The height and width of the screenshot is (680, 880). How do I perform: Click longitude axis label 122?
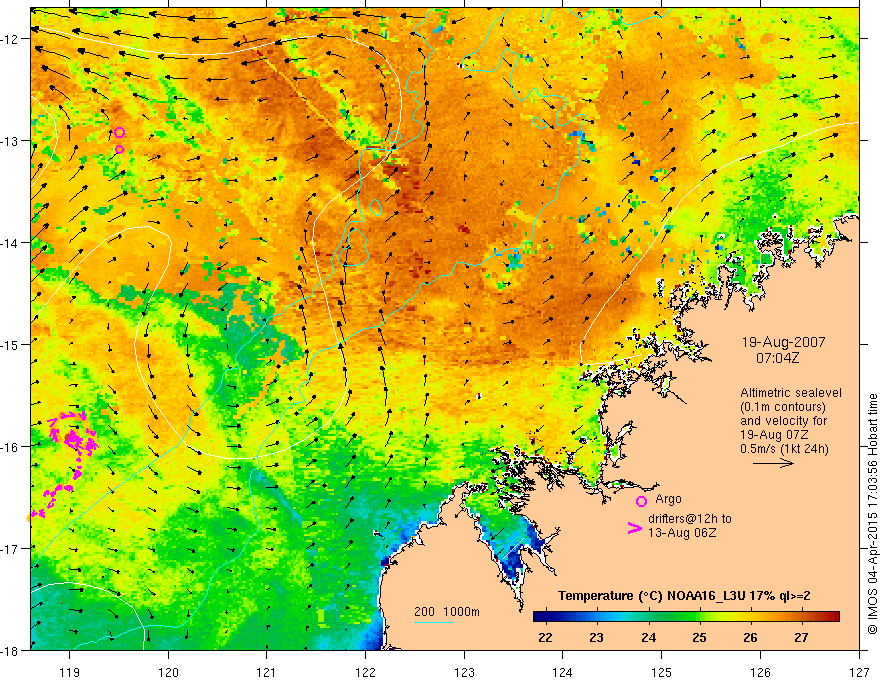pos(365,672)
